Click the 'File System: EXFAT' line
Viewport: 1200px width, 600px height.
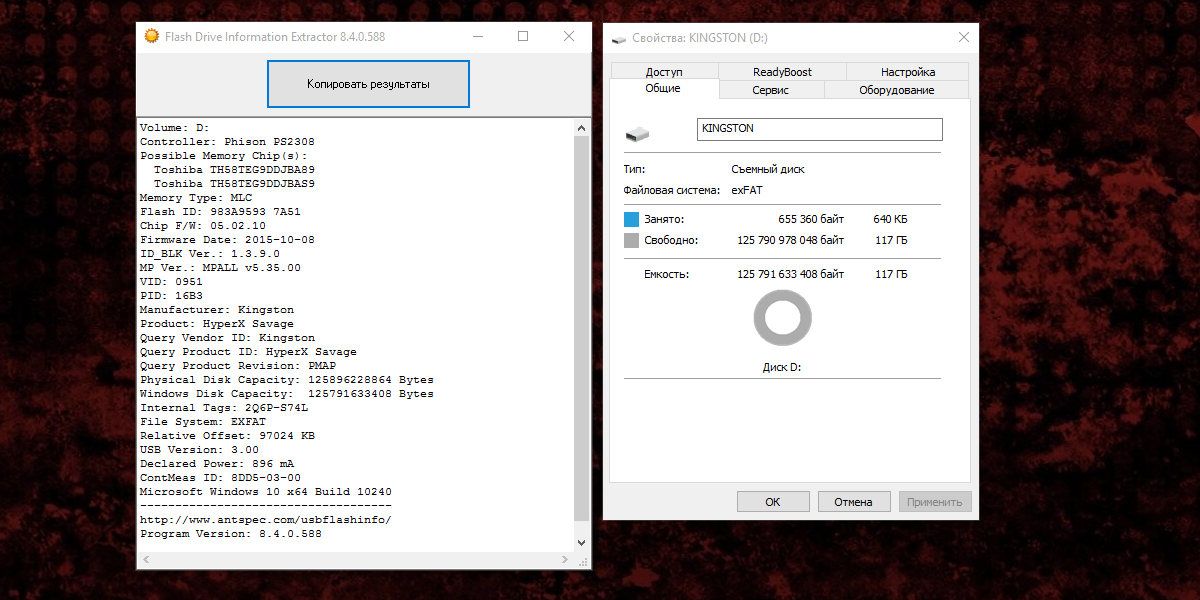(203, 422)
